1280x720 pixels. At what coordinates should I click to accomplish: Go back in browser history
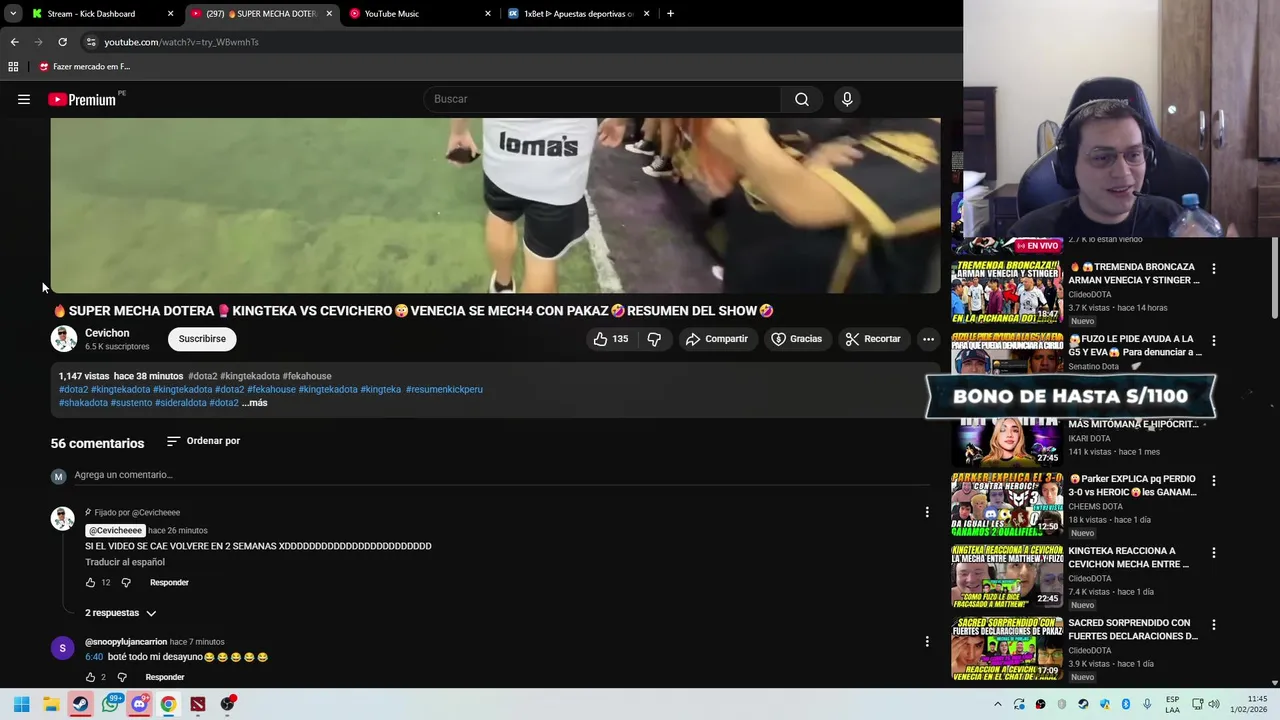coord(14,42)
